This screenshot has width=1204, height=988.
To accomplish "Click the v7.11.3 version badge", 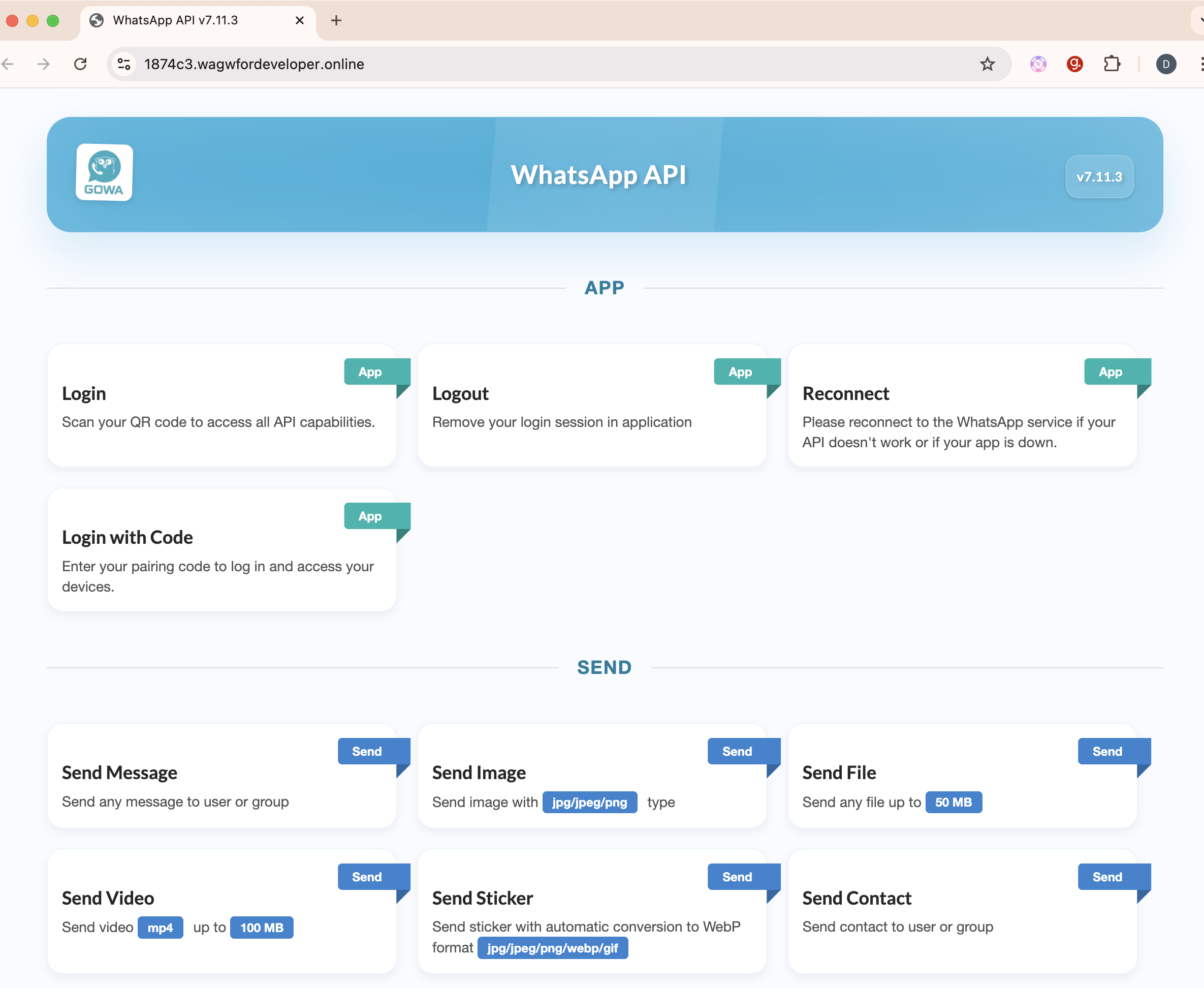I will [x=1099, y=176].
